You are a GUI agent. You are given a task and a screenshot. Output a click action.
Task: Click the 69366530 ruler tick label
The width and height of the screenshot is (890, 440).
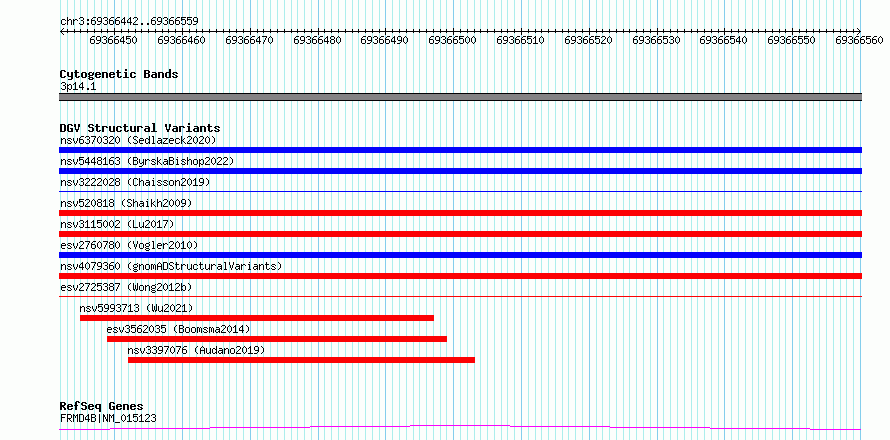(656, 41)
